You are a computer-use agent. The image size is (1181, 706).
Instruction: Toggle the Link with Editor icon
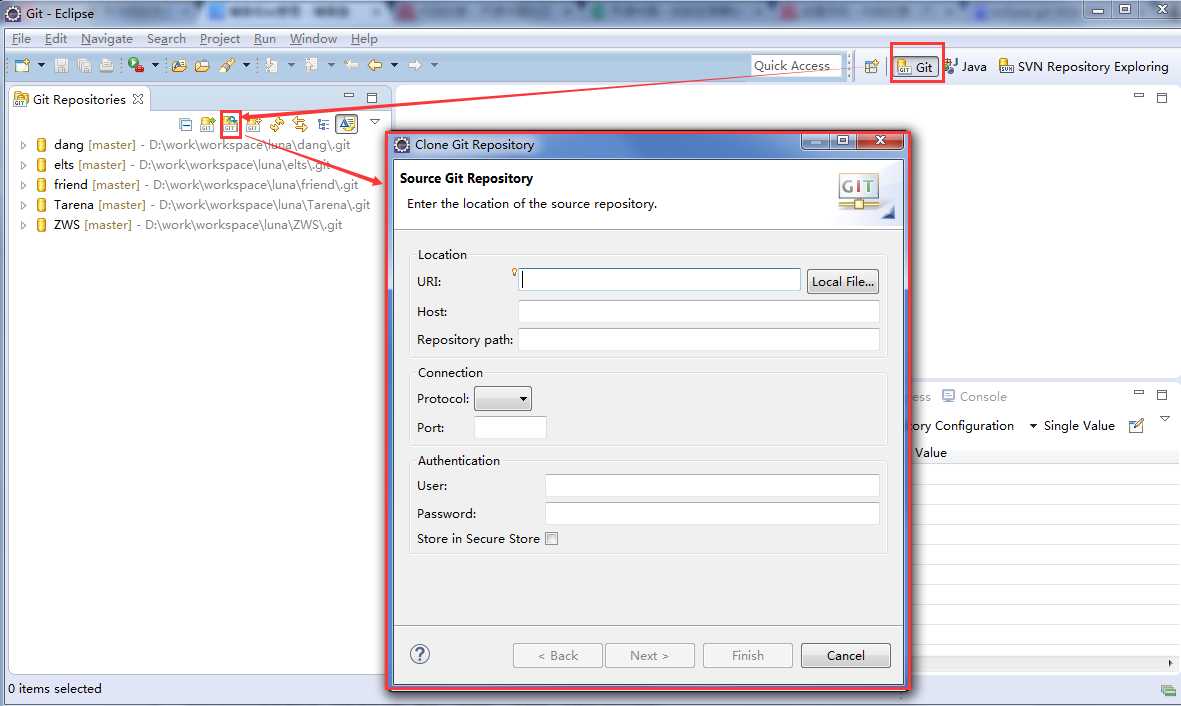tap(346, 124)
